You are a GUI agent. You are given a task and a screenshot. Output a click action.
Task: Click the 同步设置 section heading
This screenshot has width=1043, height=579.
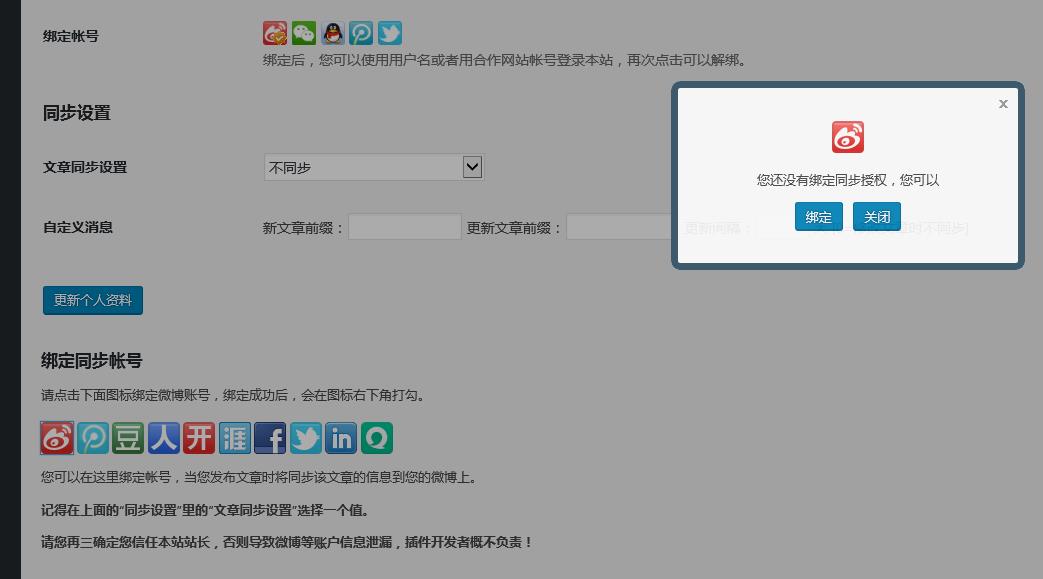(76, 113)
